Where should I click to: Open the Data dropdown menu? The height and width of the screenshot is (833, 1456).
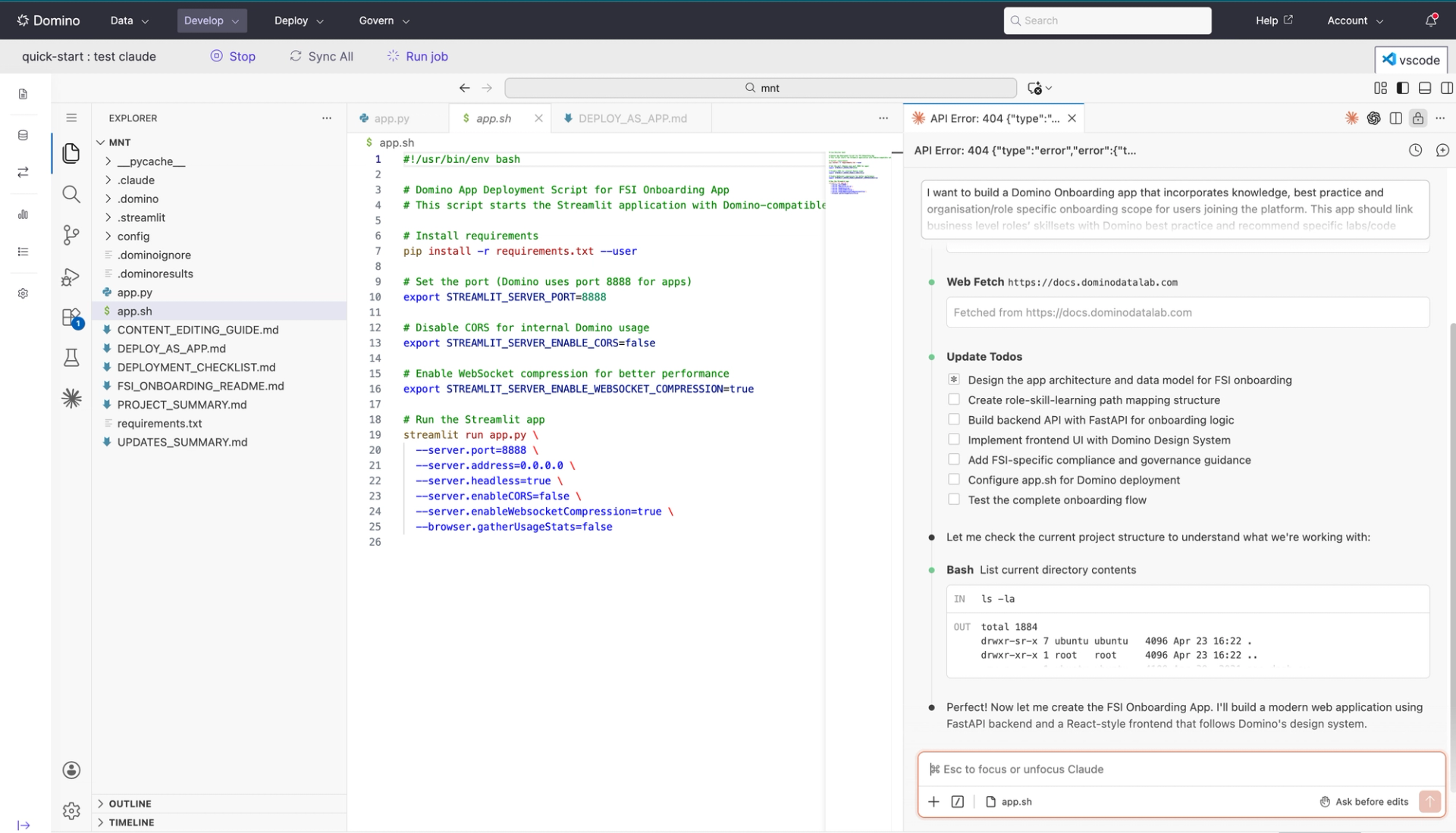(x=130, y=20)
